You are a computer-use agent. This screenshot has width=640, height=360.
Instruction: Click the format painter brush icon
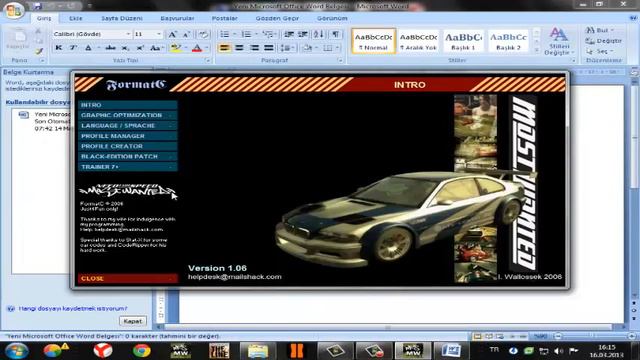(x=39, y=51)
